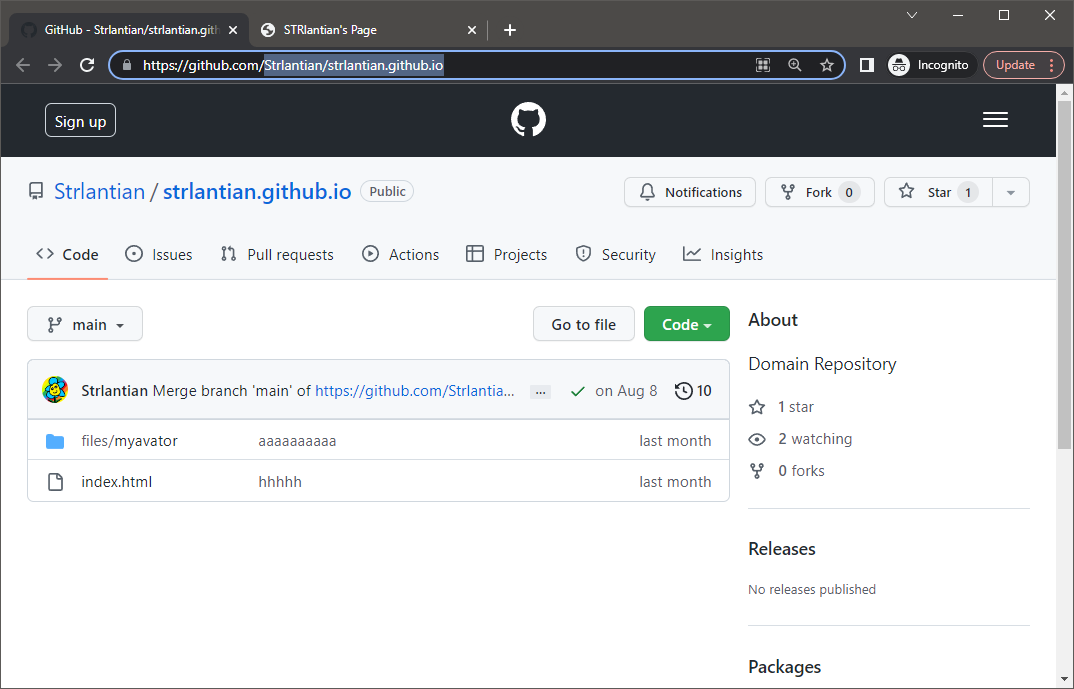The image size is (1074, 689).
Task: Close the GitHub Strlantian tab
Action: coord(233,30)
